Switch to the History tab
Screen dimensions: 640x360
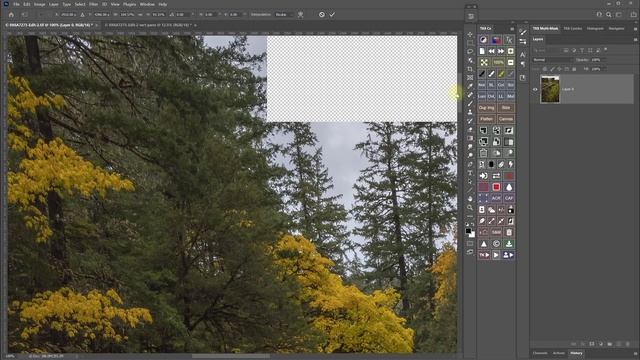coord(576,353)
